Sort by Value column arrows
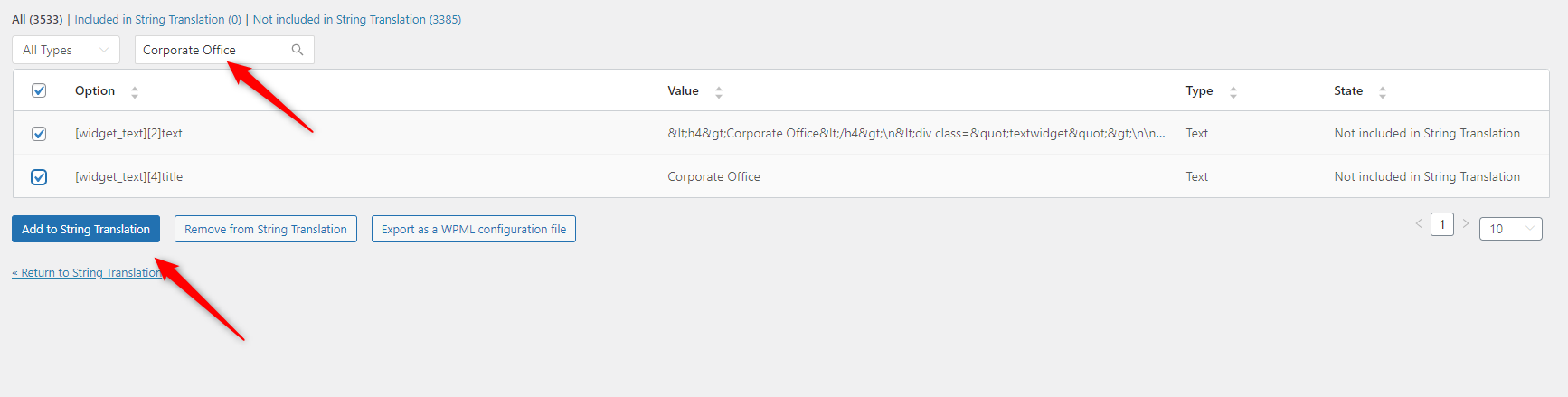The image size is (1568, 397). pos(719,91)
